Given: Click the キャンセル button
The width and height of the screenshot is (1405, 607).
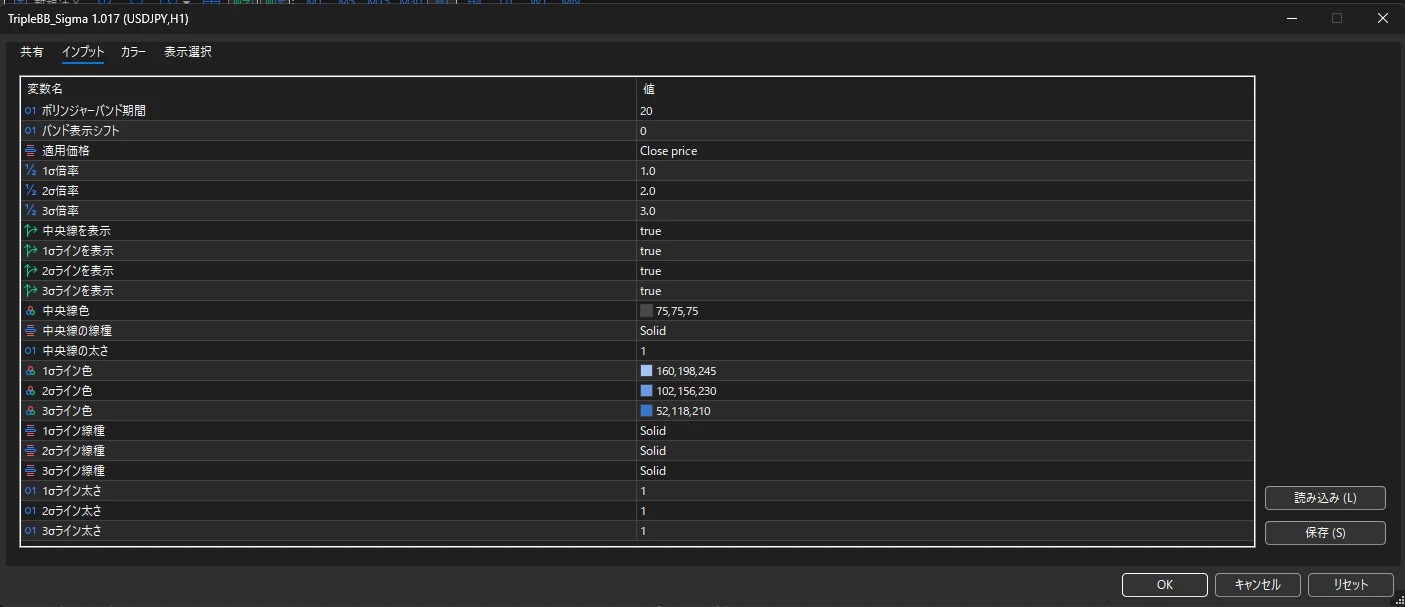Looking at the screenshot, I should click(1258, 585).
